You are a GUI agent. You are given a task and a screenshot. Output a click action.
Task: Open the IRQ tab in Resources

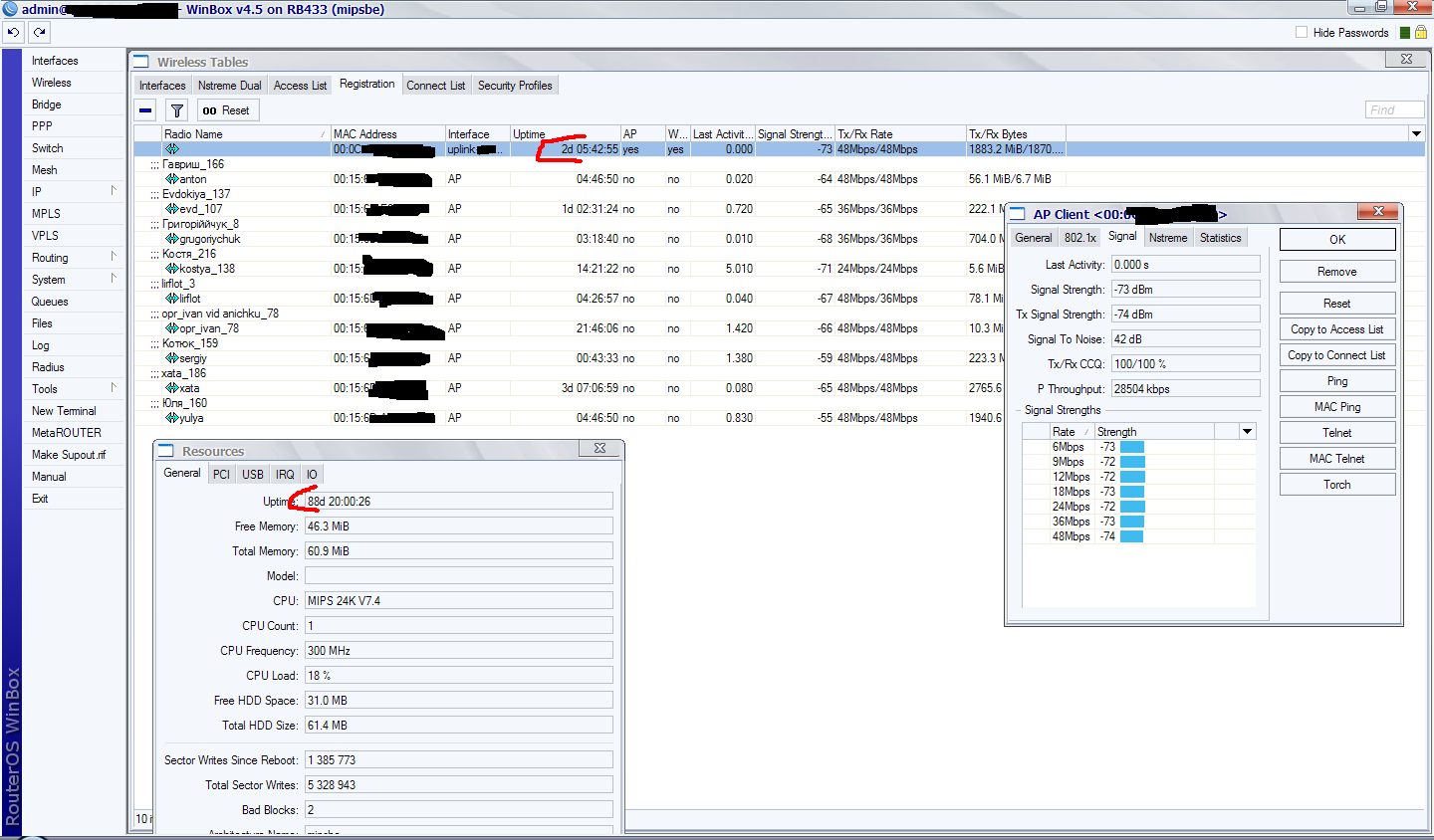click(x=285, y=475)
